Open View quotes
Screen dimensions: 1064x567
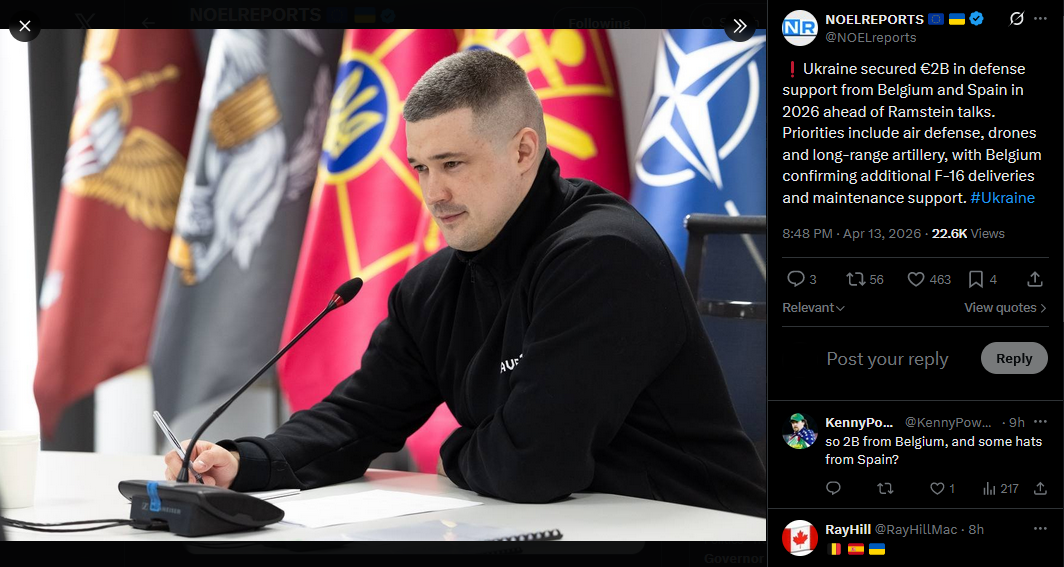[x=1005, y=308]
